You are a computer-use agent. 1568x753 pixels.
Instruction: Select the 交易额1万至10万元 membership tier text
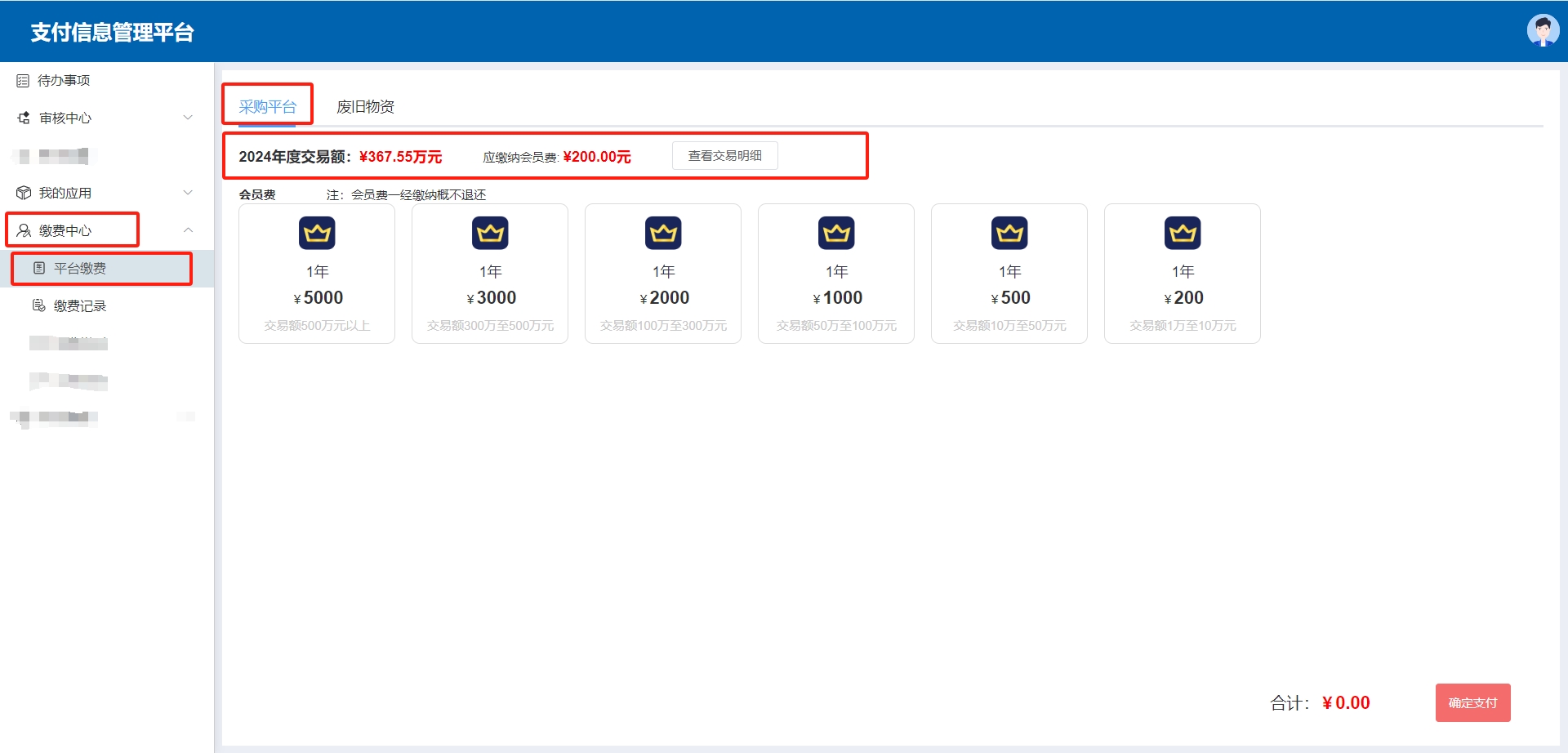click(1183, 326)
